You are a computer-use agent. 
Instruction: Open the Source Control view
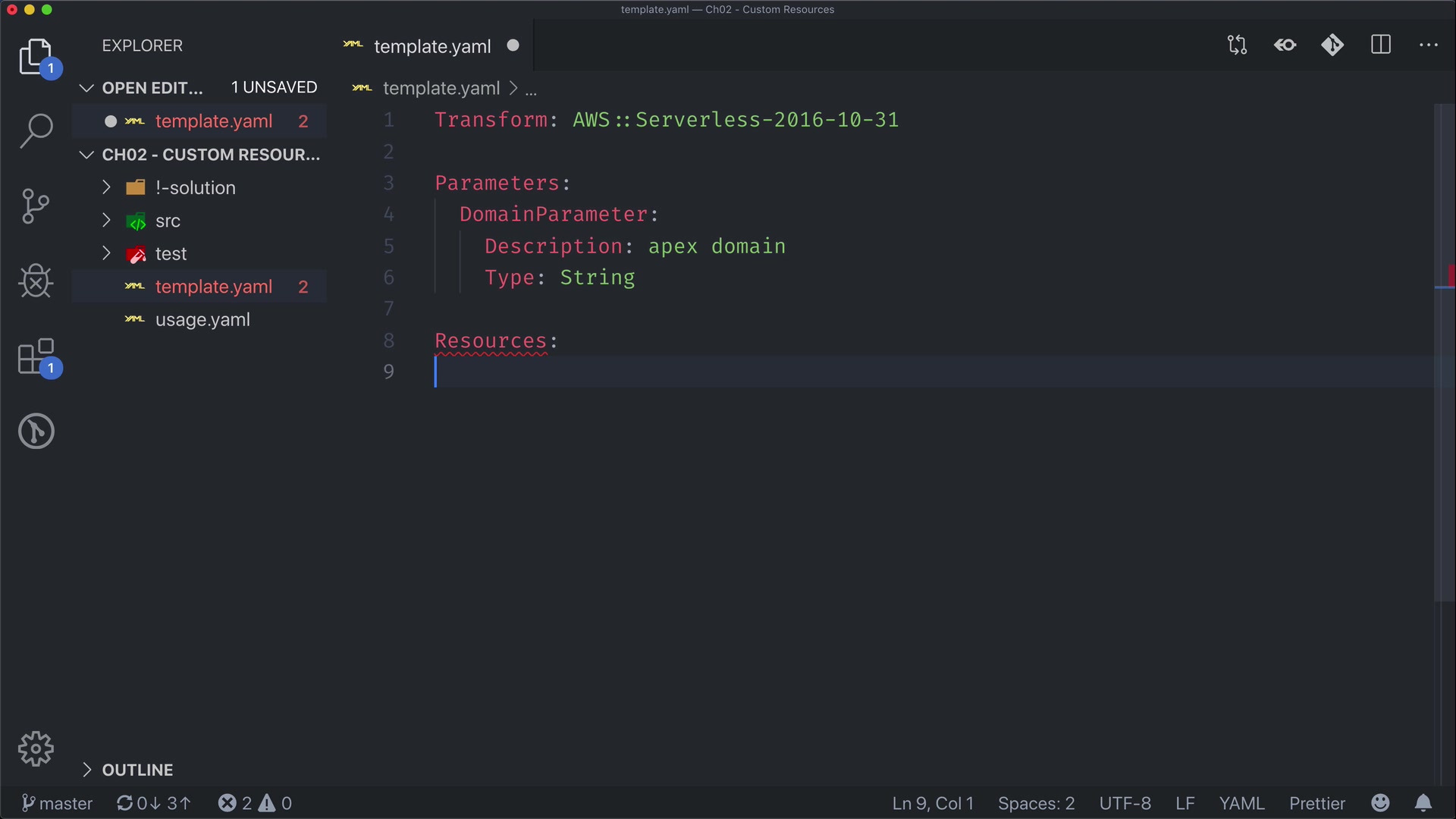click(36, 206)
